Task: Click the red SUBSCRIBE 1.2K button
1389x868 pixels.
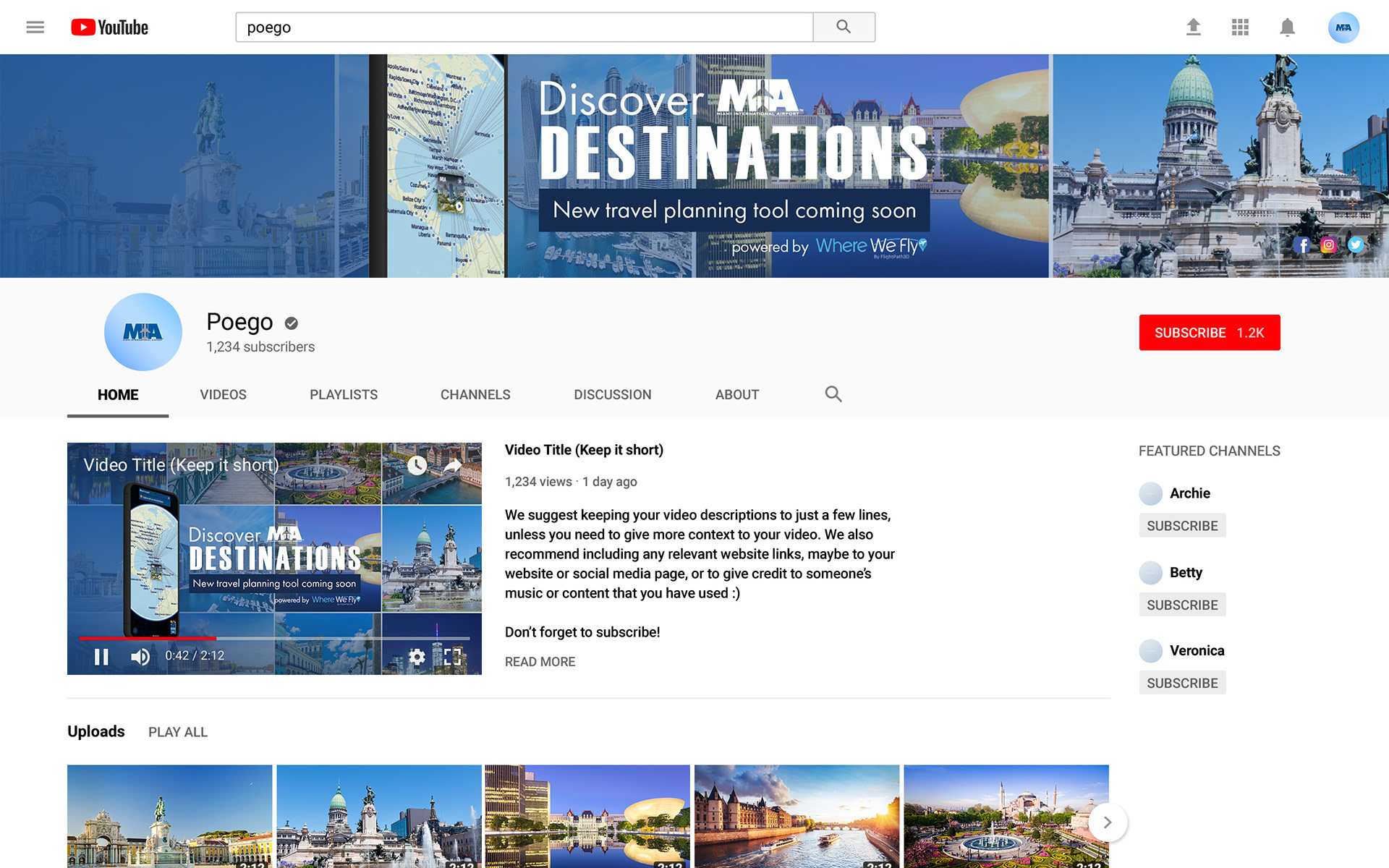Action: tap(1210, 333)
